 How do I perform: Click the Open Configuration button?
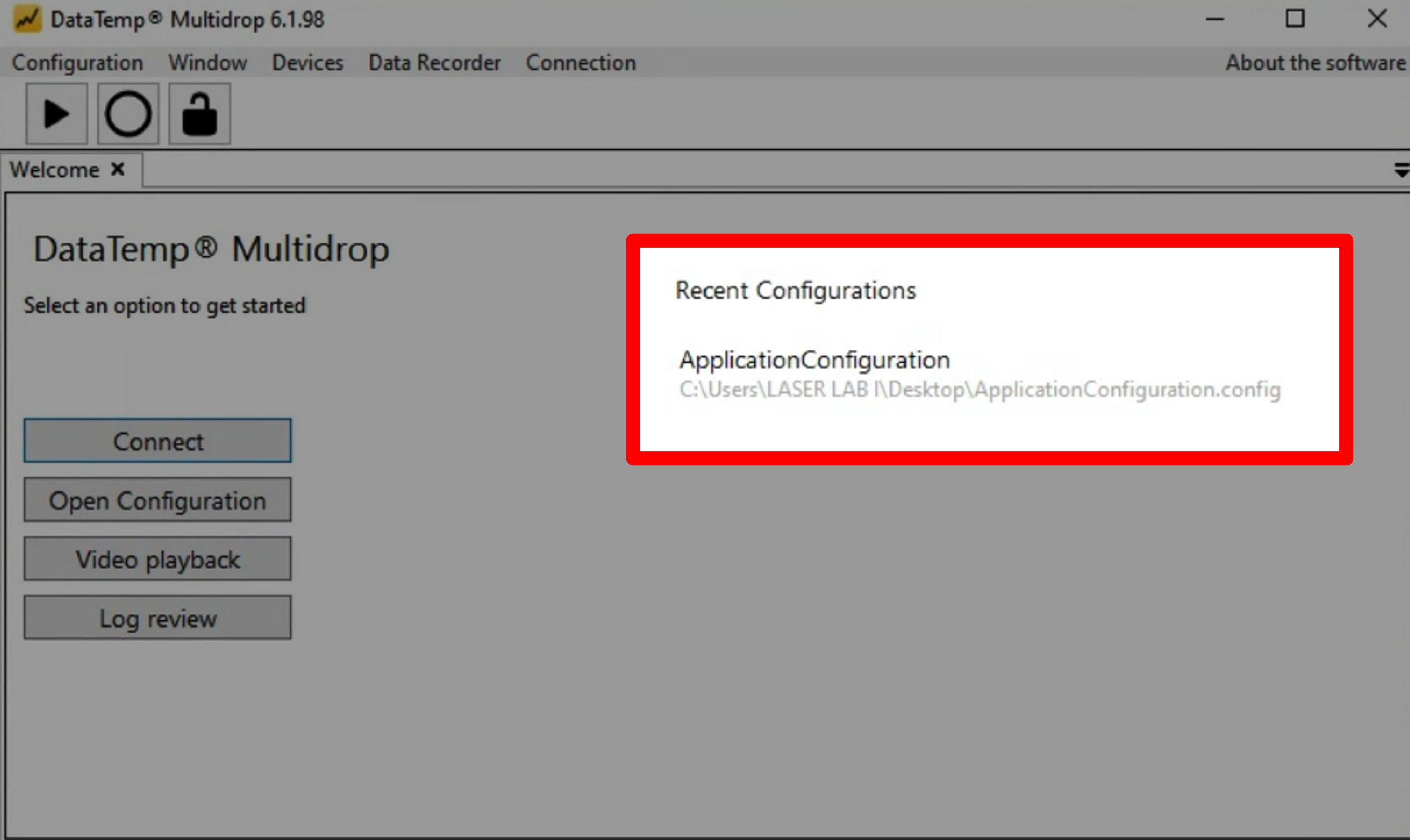[158, 500]
